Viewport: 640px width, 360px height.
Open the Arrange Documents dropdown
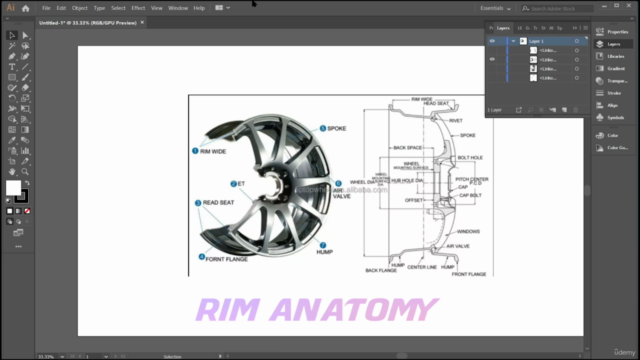pyautogui.click(x=222, y=8)
